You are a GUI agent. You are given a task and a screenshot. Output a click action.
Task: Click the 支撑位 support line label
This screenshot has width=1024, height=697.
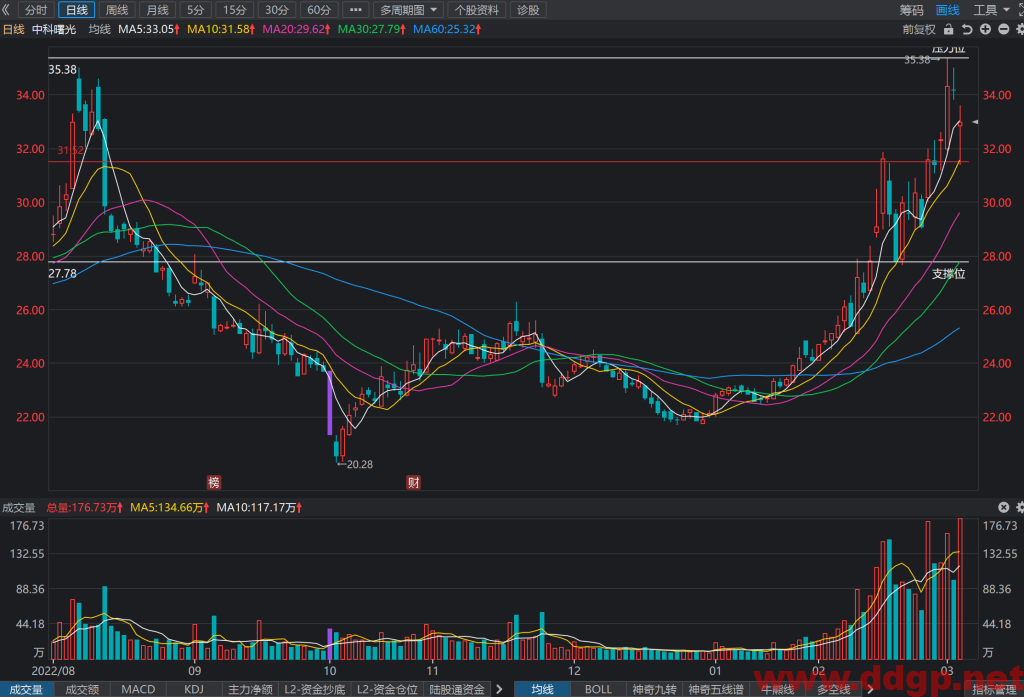[x=948, y=274]
